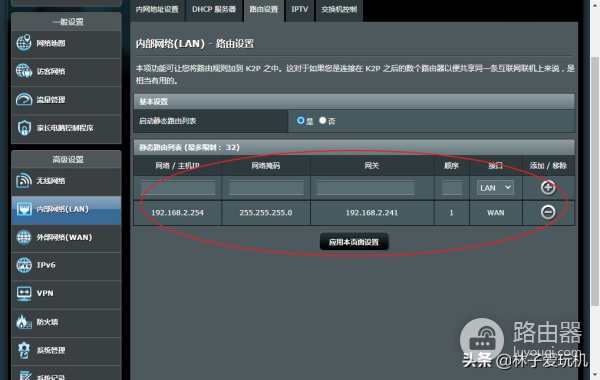The height and width of the screenshot is (380, 600).
Task: Click the 系统管理 gear icon
Action: pyautogui.click(x=24, y=350)
